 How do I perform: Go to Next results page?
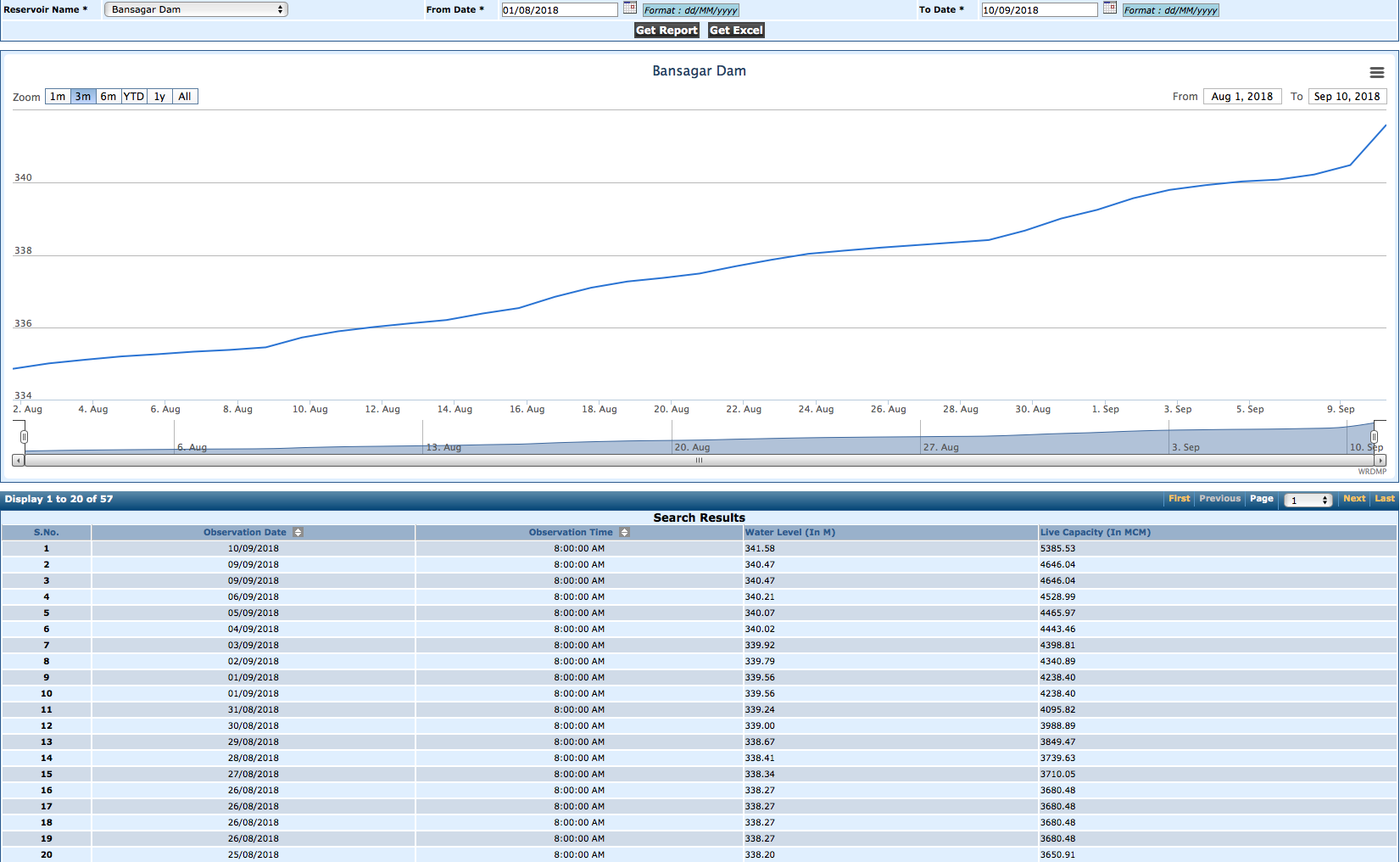coord(1354,499)
